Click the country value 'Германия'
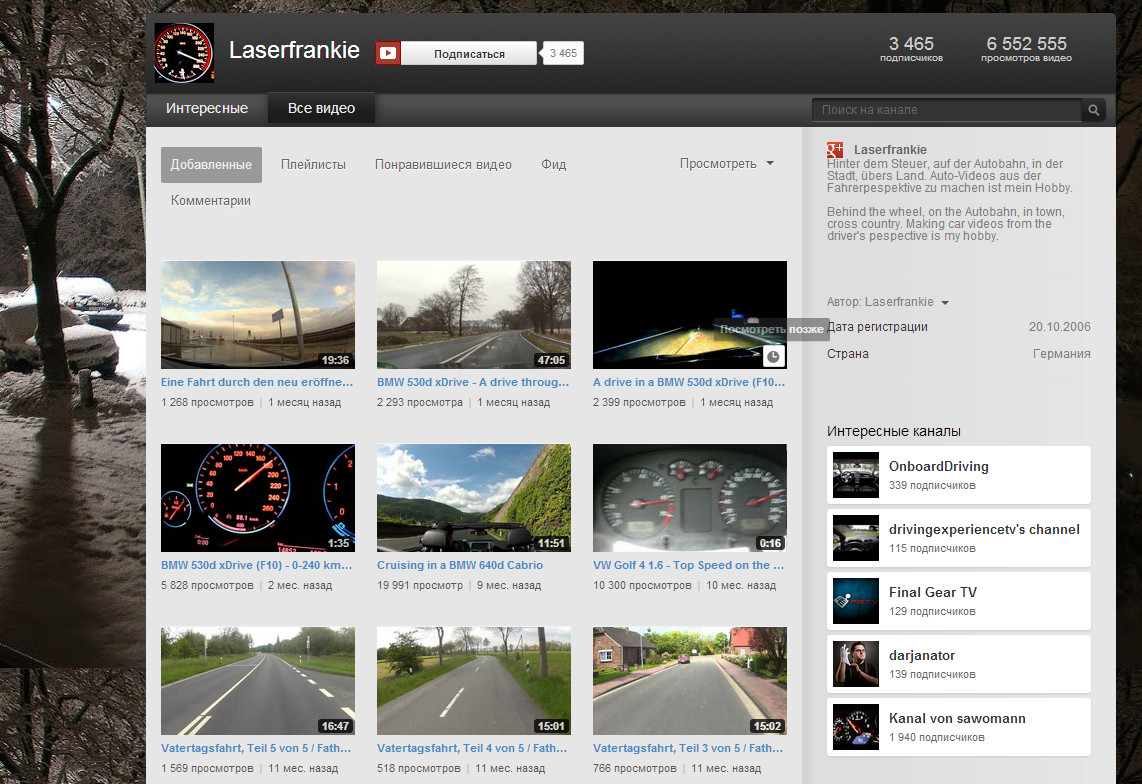The image size is (1142, 784). [x=1061, y=353]
